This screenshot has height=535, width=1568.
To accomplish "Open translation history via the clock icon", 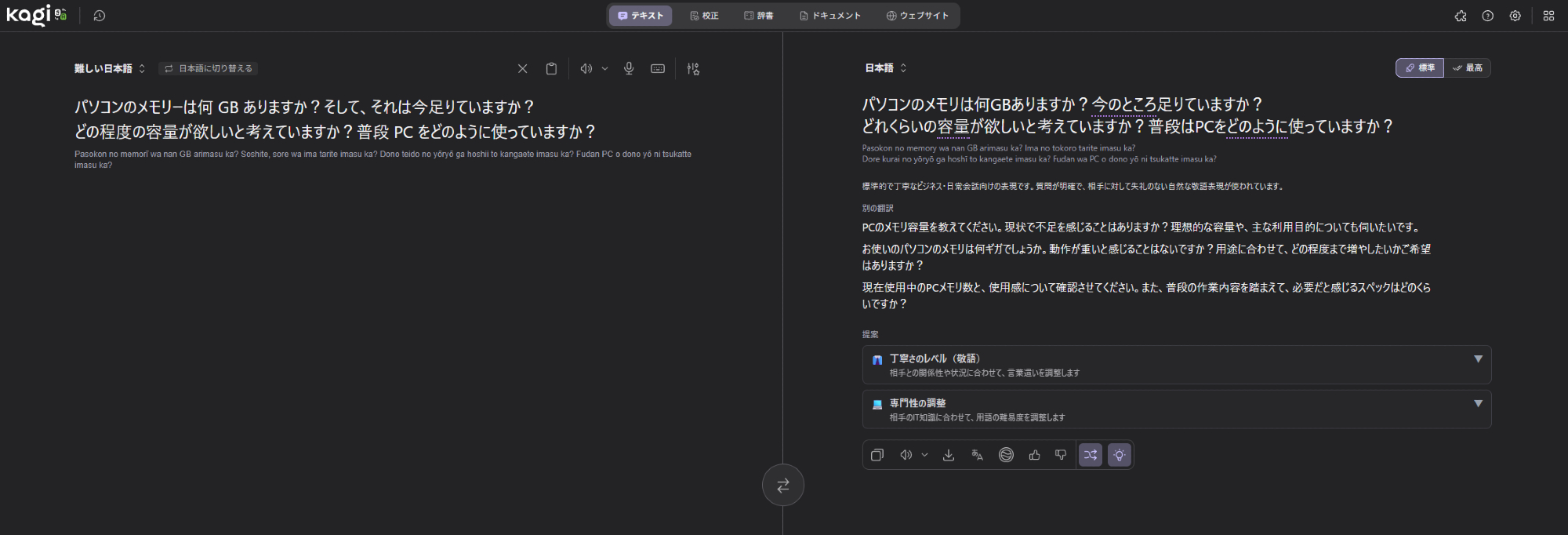I will click(x=100, y=16).
